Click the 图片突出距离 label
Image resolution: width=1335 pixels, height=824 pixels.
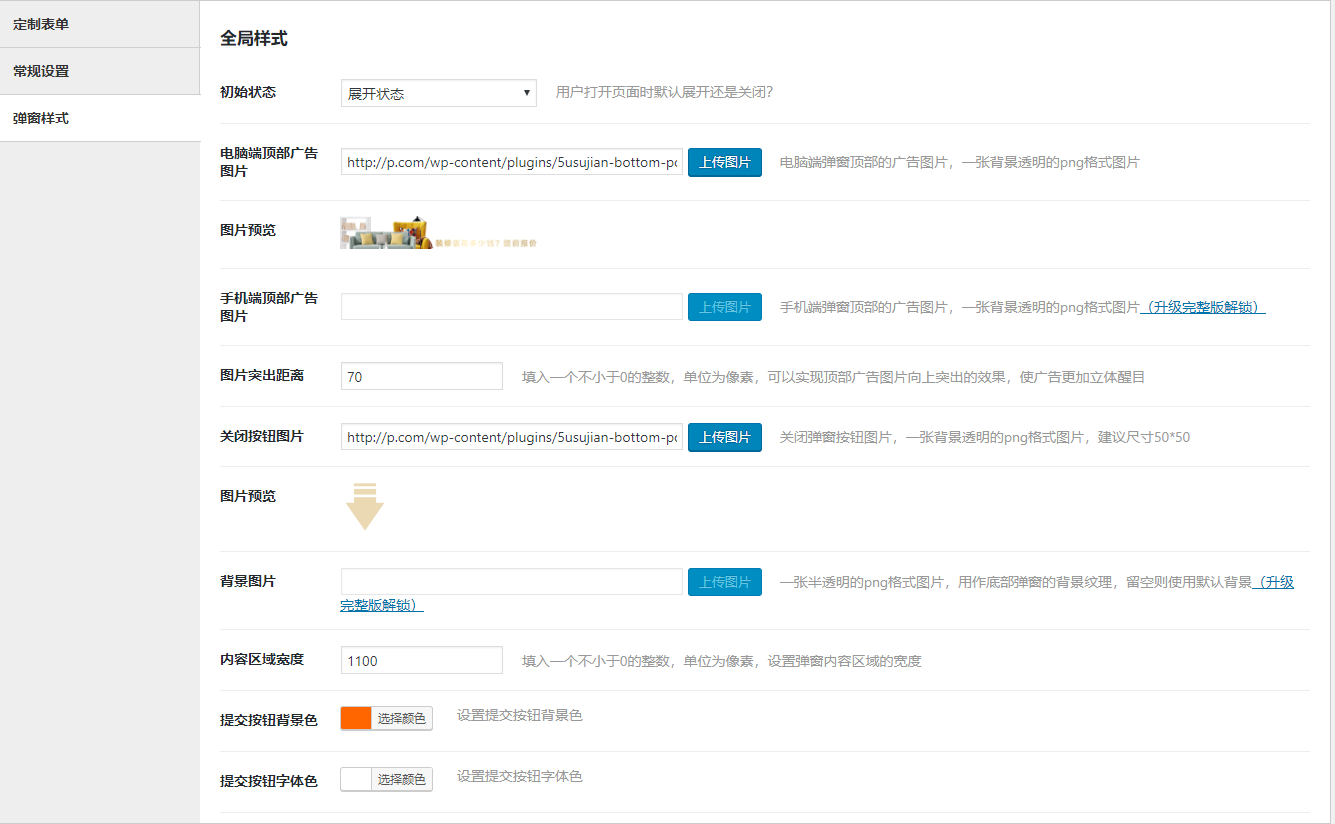[x=262, y=375]
